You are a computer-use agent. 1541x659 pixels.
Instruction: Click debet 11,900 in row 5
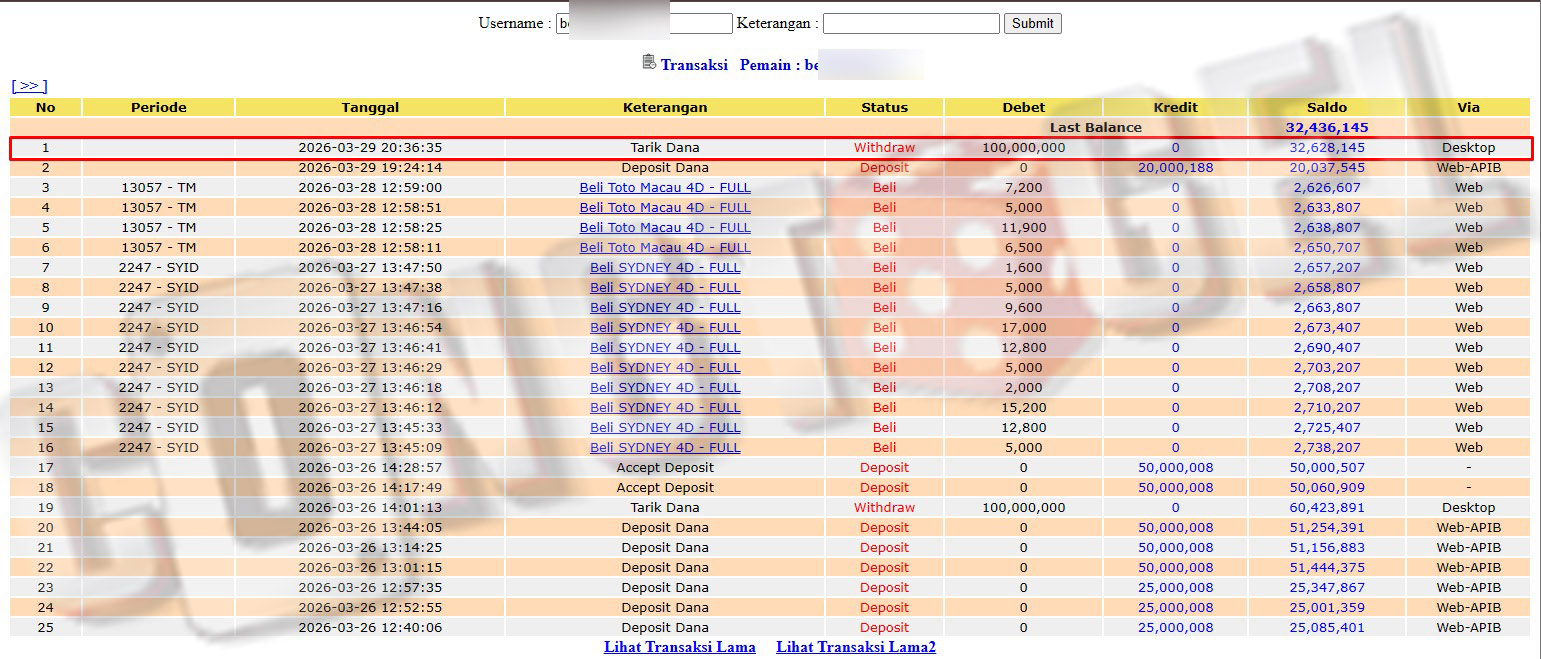point(1024,227)
